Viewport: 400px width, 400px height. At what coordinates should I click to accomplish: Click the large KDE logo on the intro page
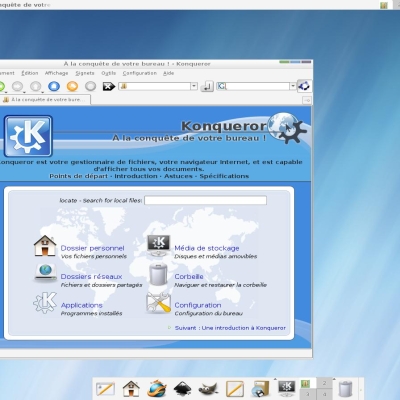coord(28,136)
